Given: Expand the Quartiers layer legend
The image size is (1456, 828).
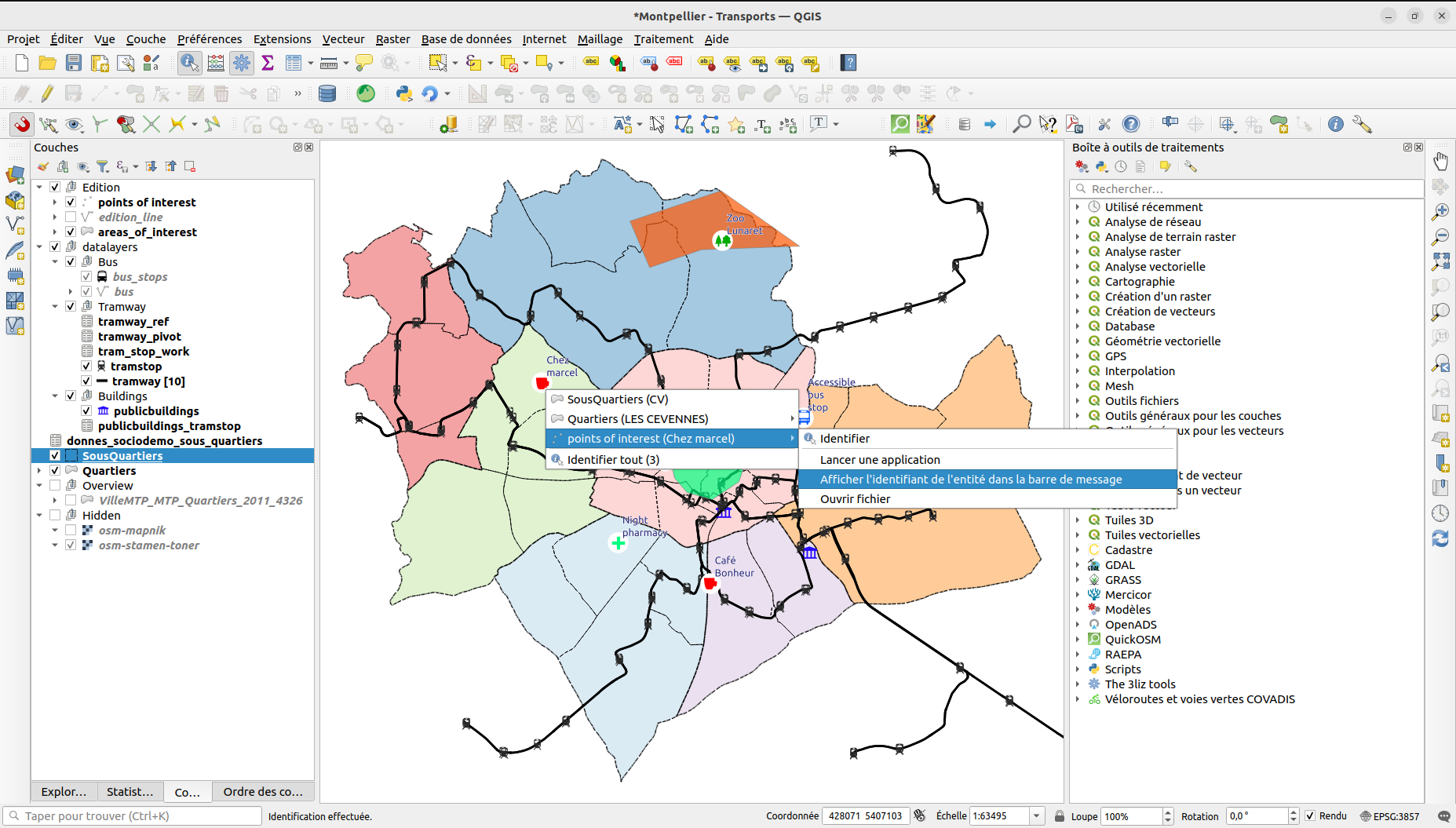Looking at the screenshot, I should pos(39,471).
